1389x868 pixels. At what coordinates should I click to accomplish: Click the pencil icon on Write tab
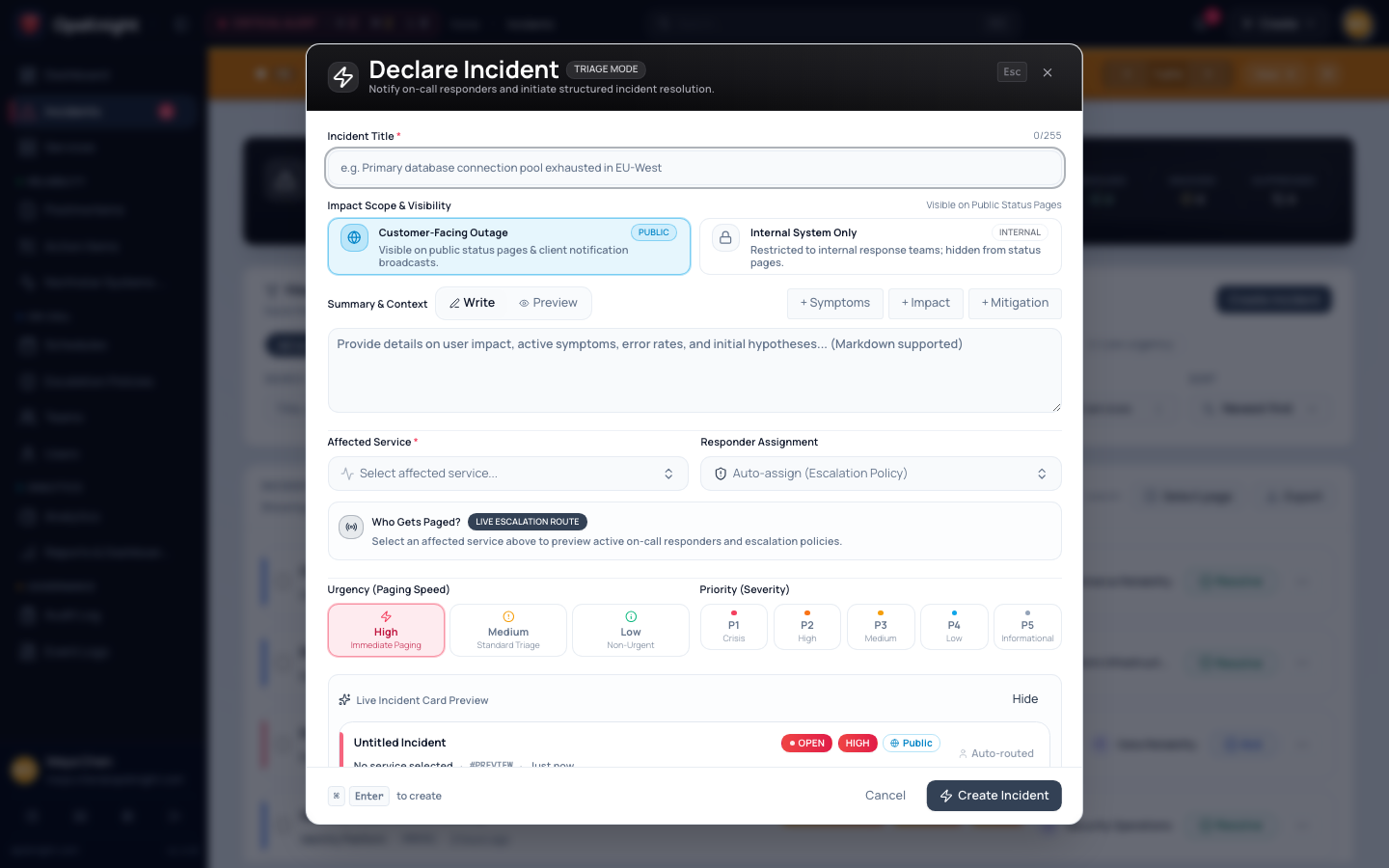[454, 303]
